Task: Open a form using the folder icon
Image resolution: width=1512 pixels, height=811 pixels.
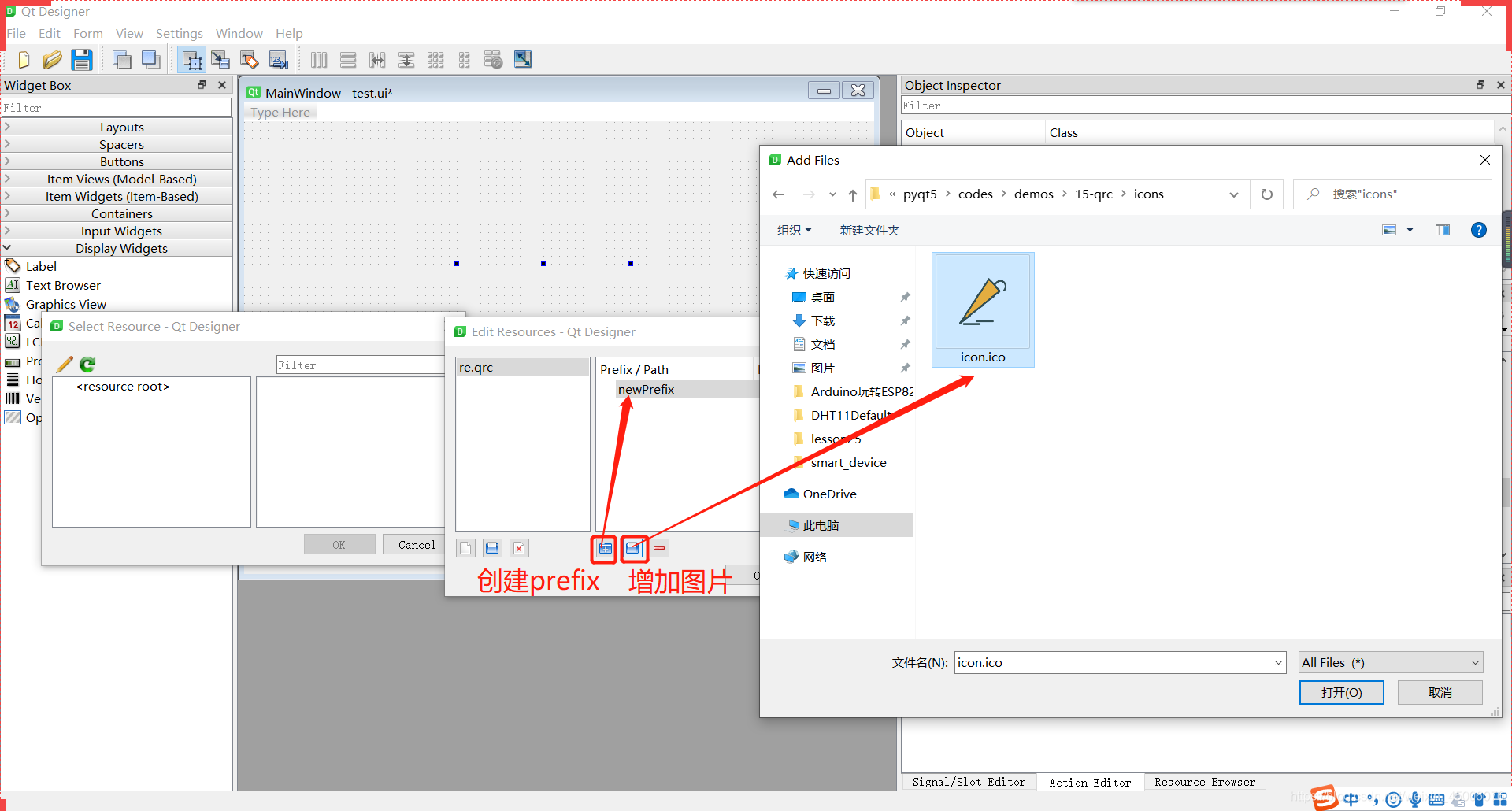Action: pyautogui.click(x=52, y=60)
